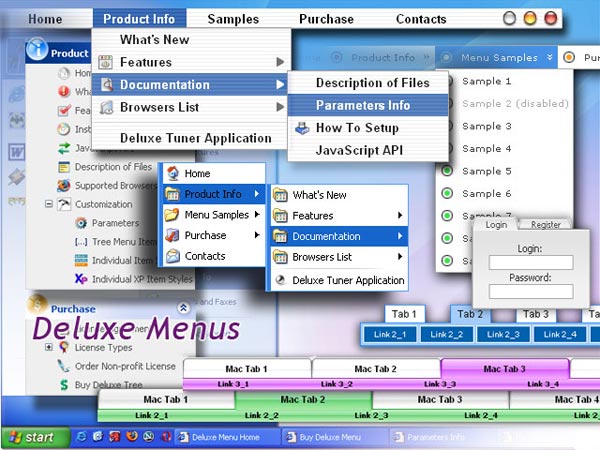This screenshot has width=600, height=450.
Task: Select the Sample 1 radio button
Action: coord(446,81)
